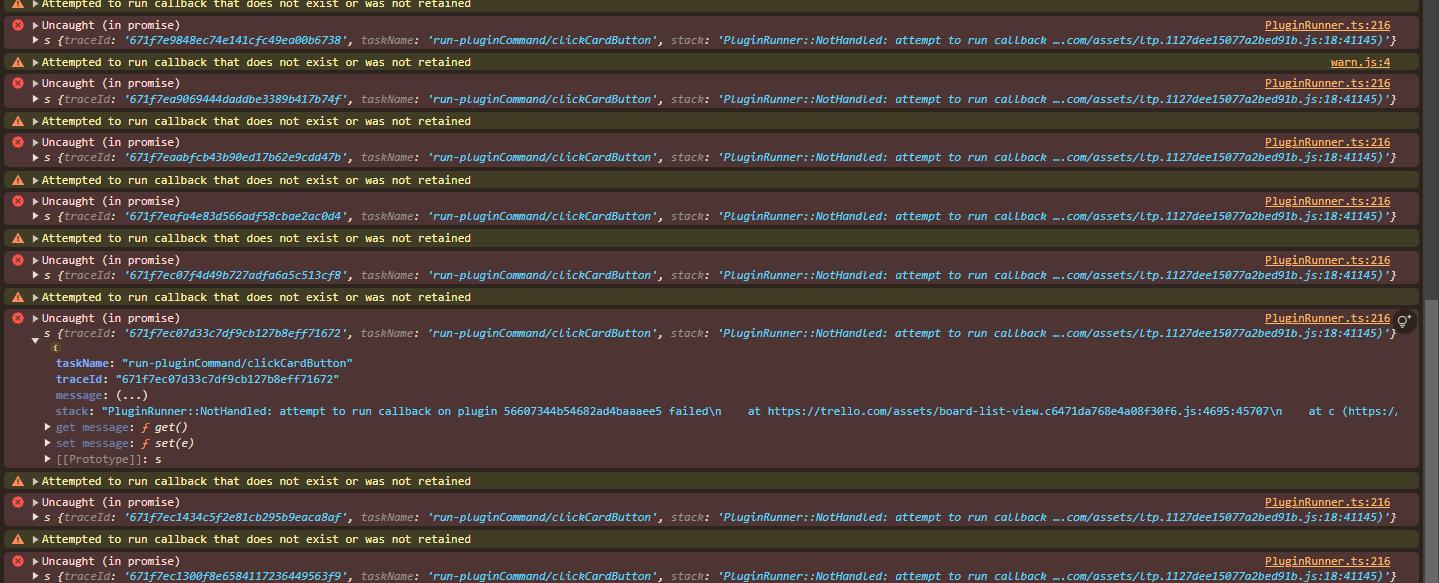Image resolution: width=1439 pixels, height=583 pixels.
Task: Expand 'Uncaught (in promise)' above trace 671f7ea906
Action: pyautogui.click(x=36, y=84)
